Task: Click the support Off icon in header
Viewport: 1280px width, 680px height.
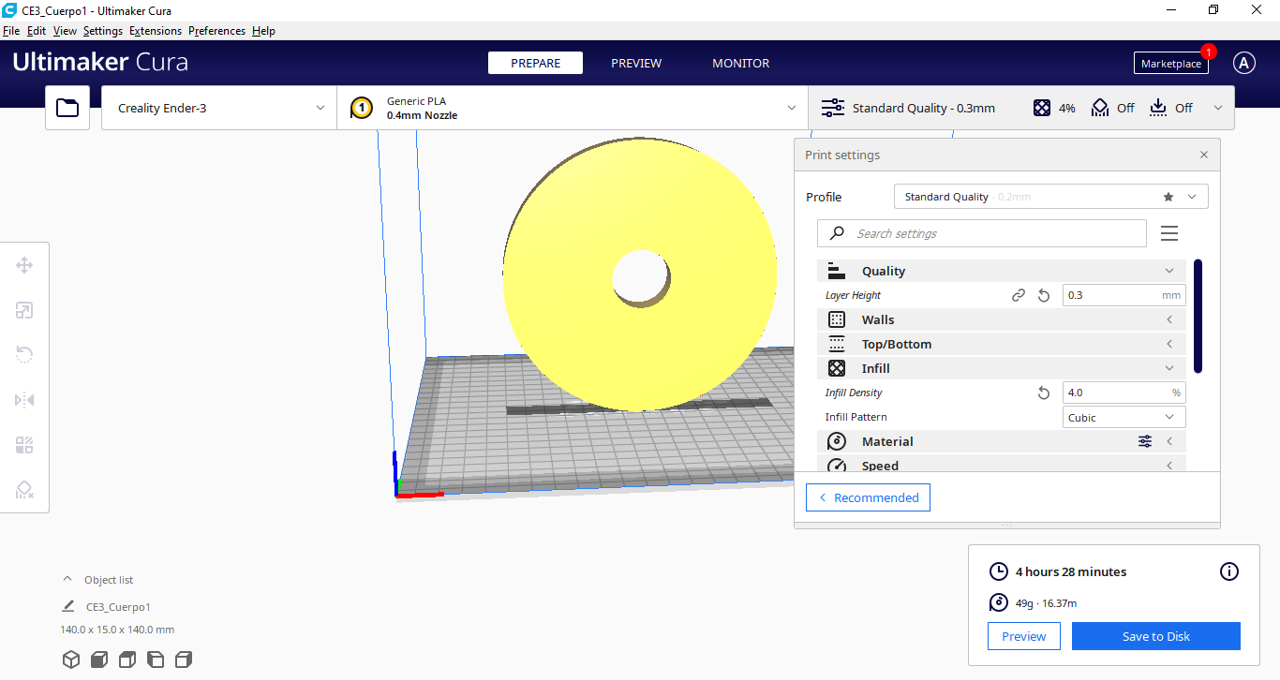Action: (1100, 108)
